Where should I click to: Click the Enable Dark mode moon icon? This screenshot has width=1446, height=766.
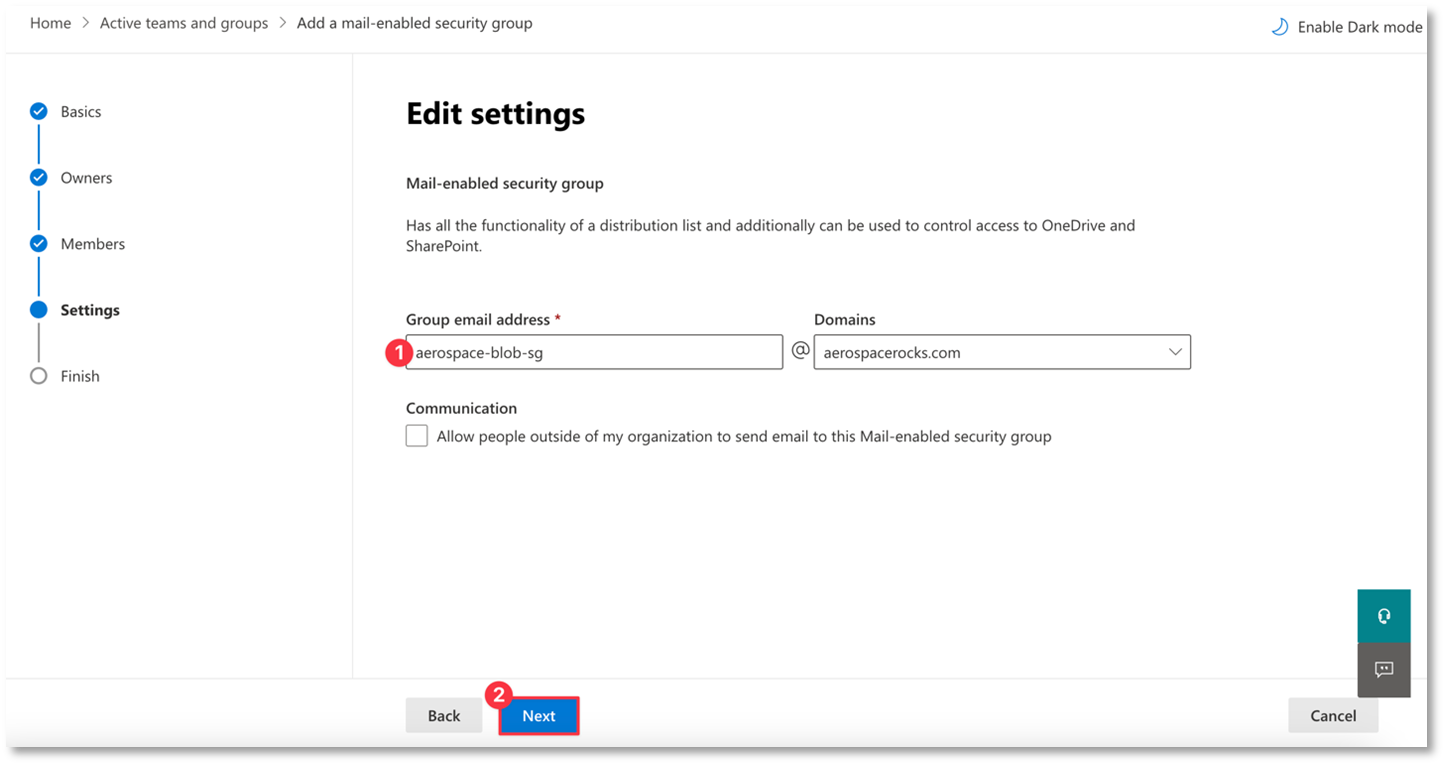tap(1280, 27)
